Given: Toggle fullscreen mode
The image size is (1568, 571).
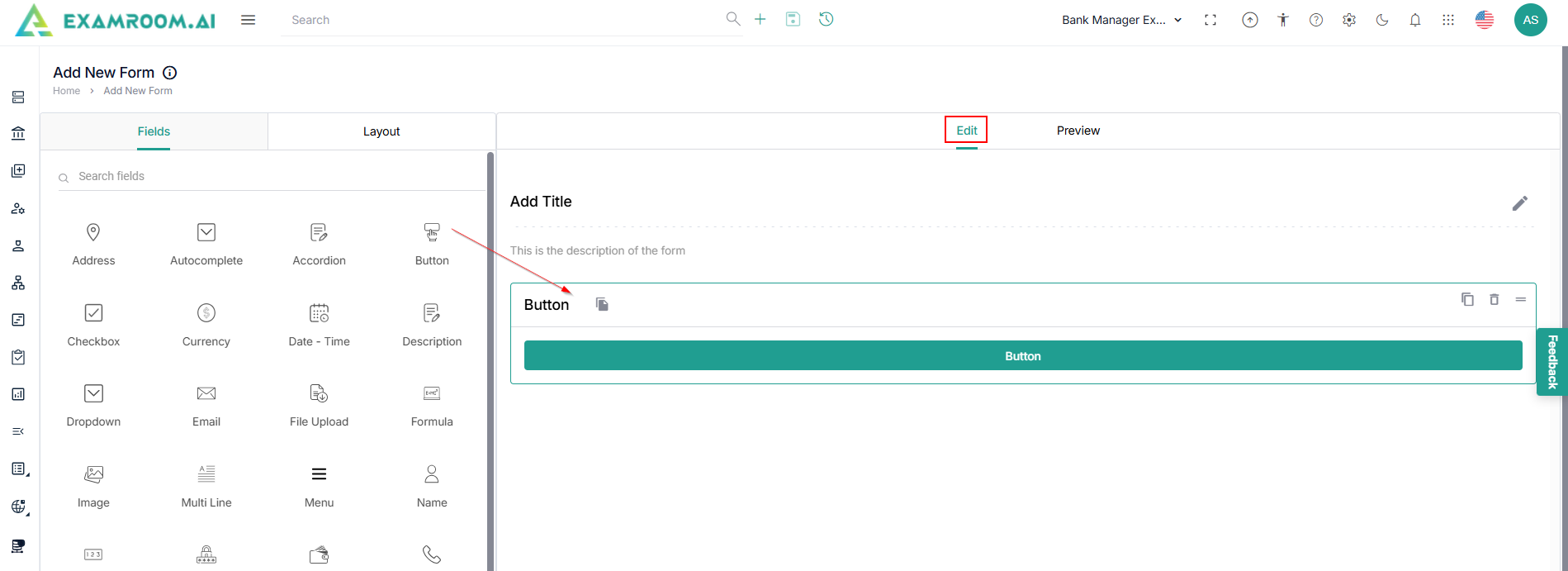Looking at the screenshot, I should pos(1210,21).
